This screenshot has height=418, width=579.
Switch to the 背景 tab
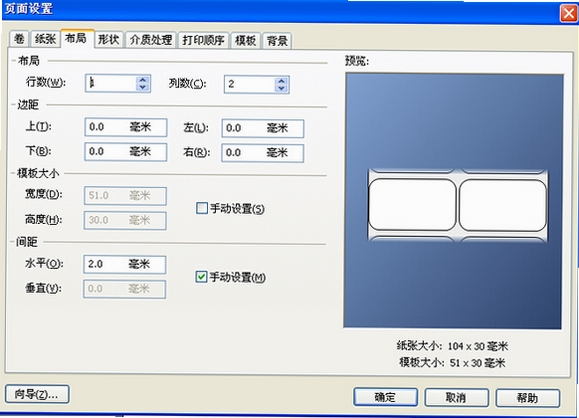(277, 41)
